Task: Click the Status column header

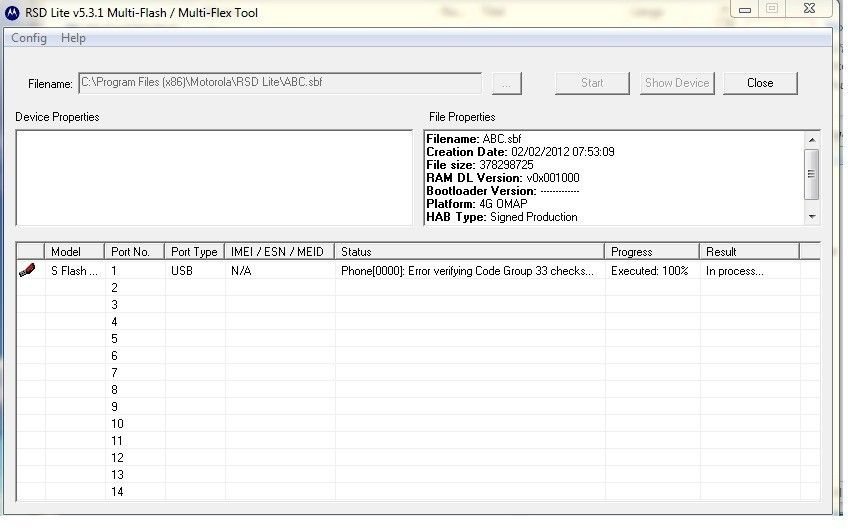Action: [469, 252]
